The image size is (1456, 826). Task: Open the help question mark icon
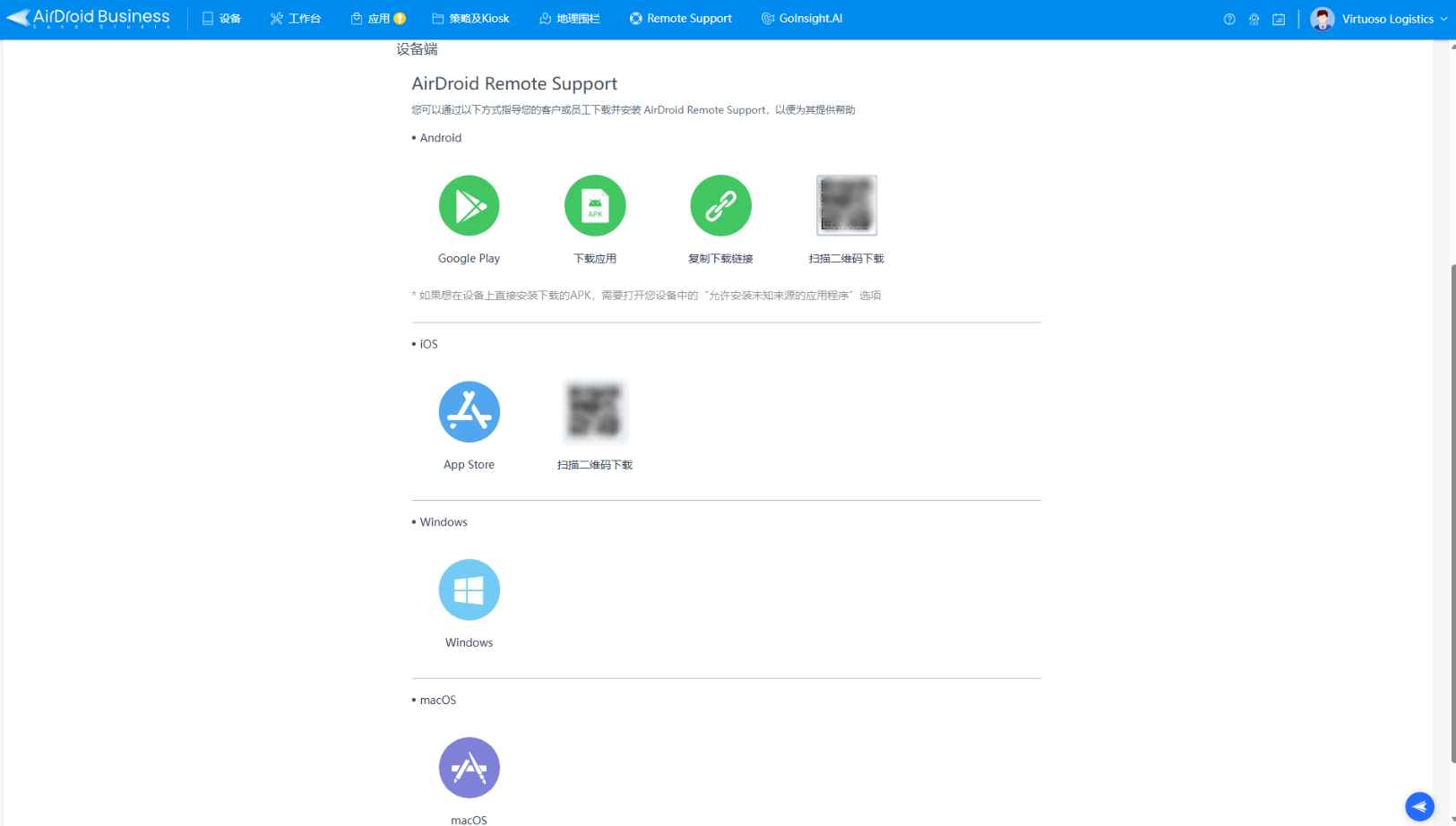pos(1229,19)
